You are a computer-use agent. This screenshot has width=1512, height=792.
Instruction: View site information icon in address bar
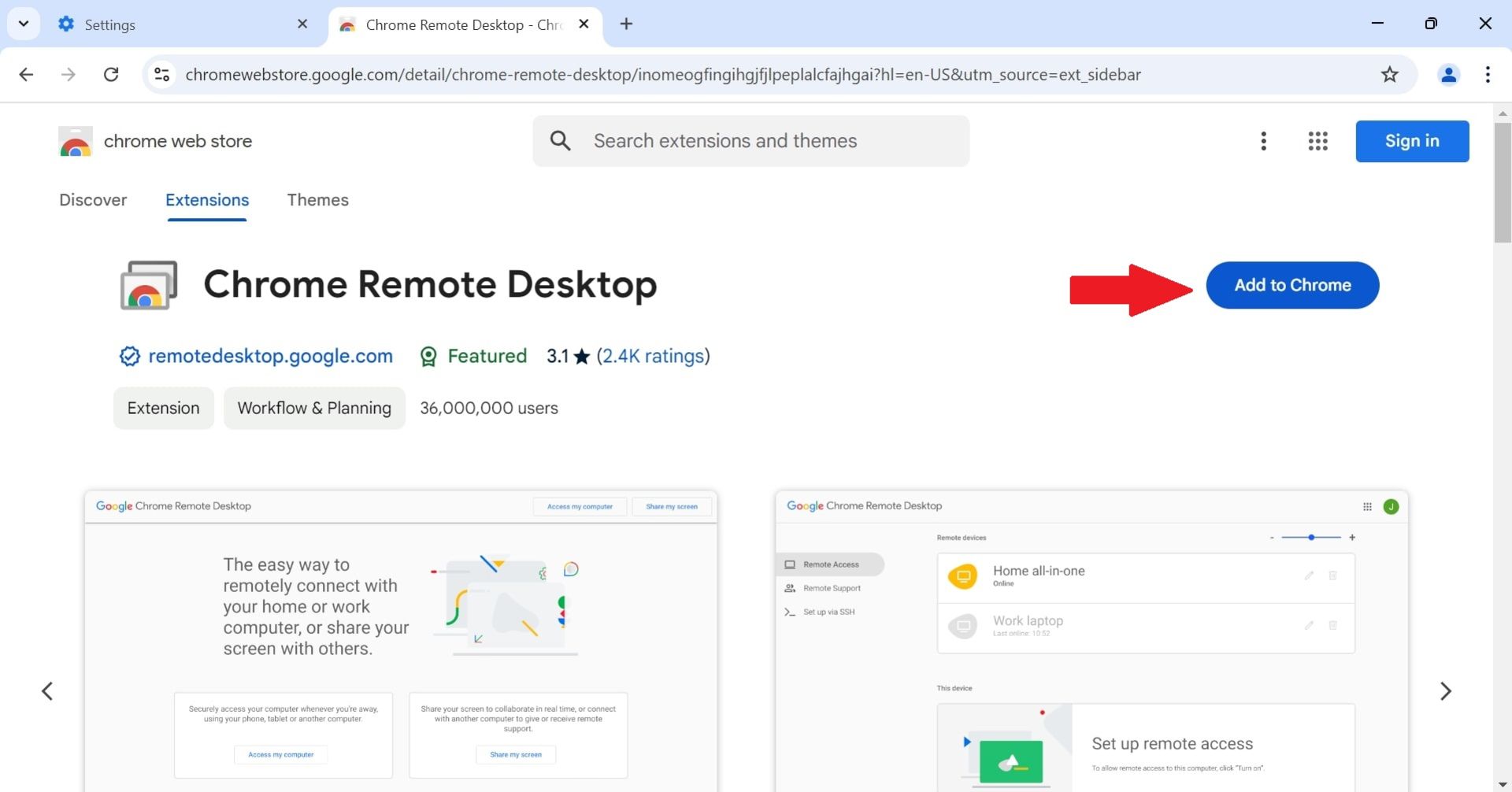click(x=161, y=75)
